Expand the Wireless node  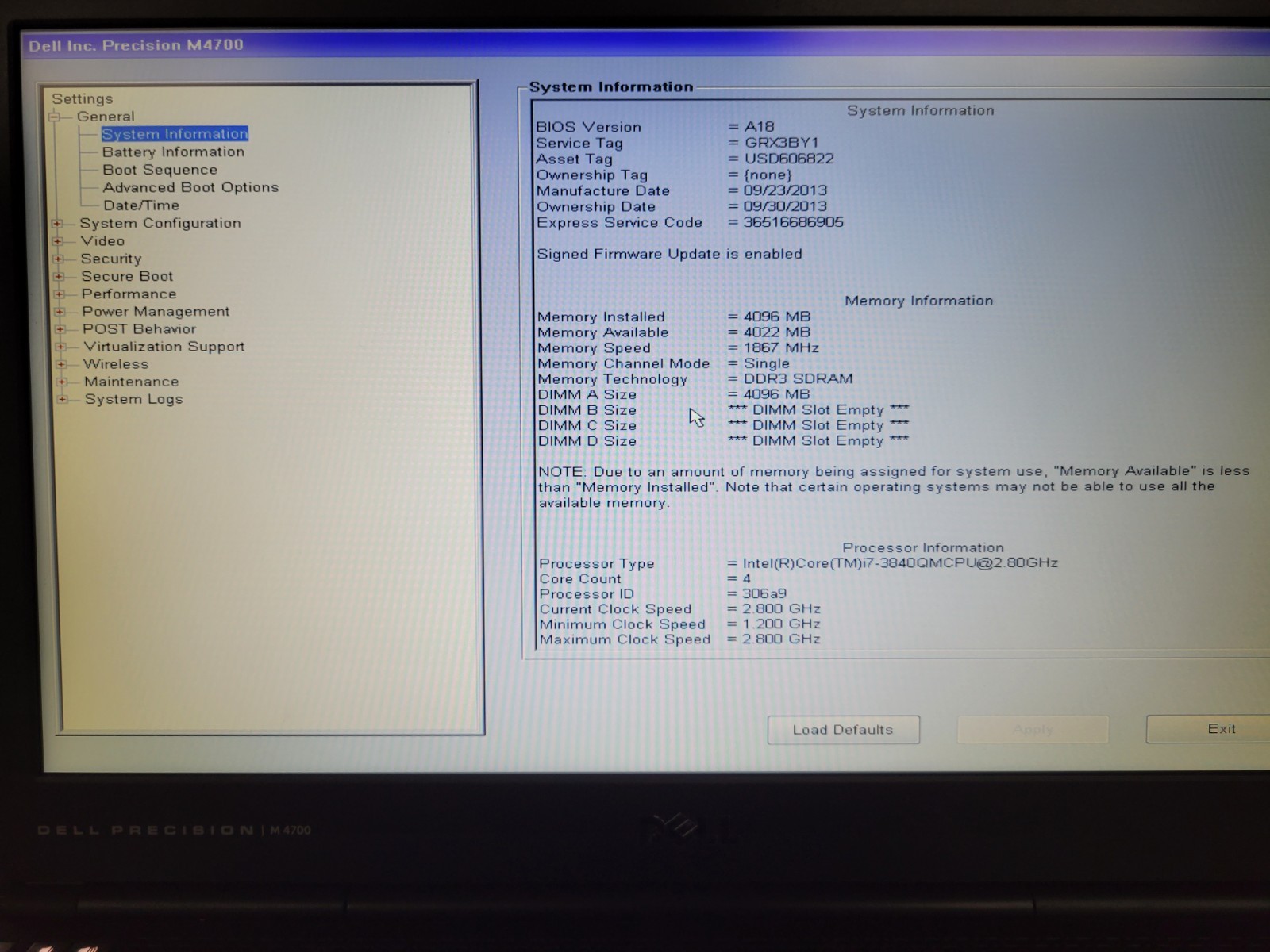[x=61, y=364]
